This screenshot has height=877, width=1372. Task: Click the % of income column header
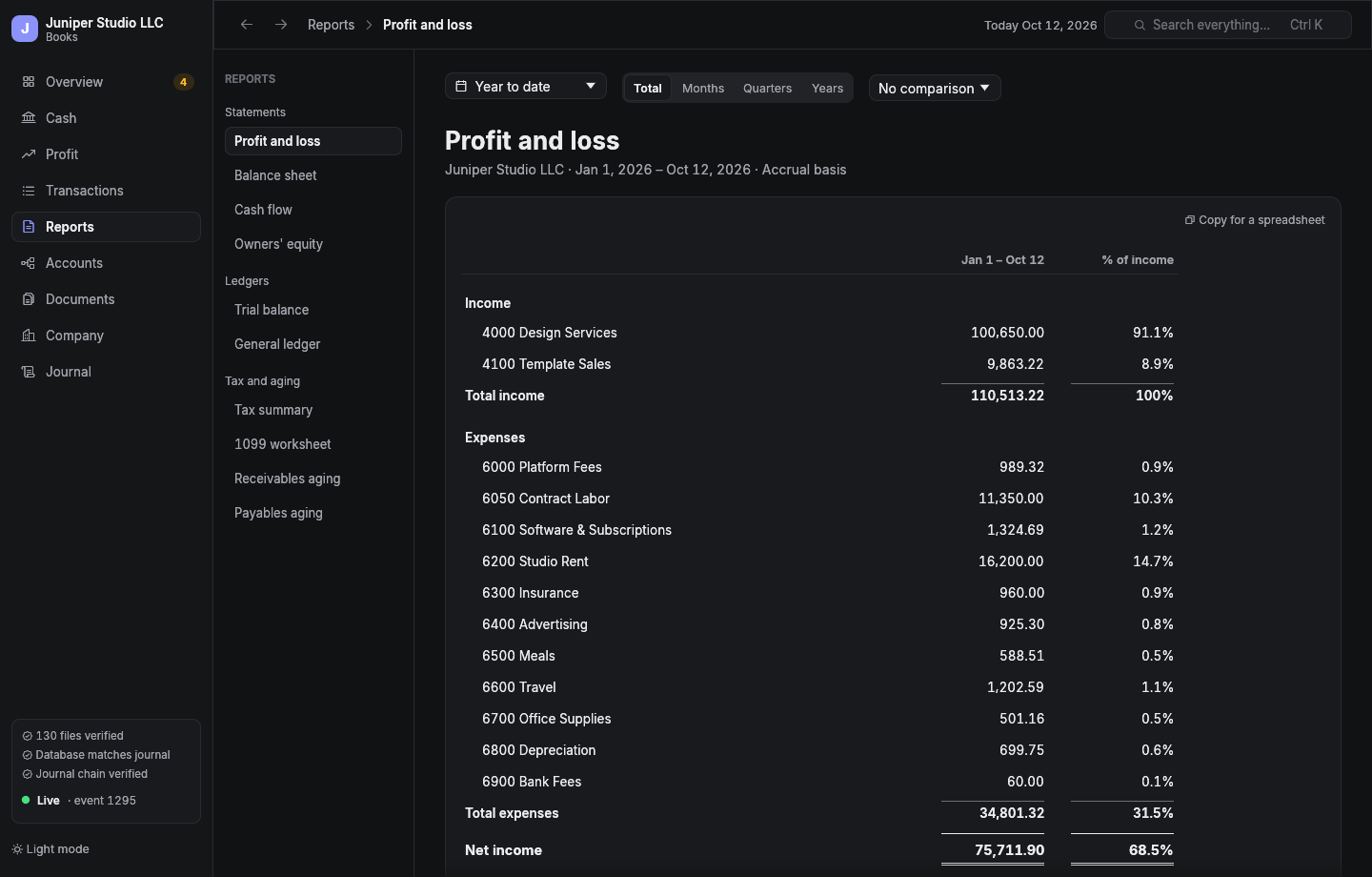(1138, 260)
